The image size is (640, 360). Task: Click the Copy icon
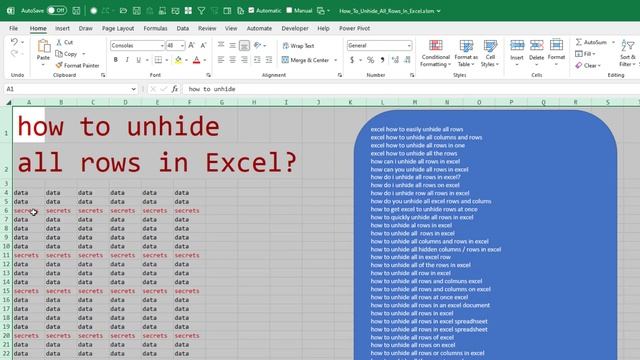[x=59, y=53]
